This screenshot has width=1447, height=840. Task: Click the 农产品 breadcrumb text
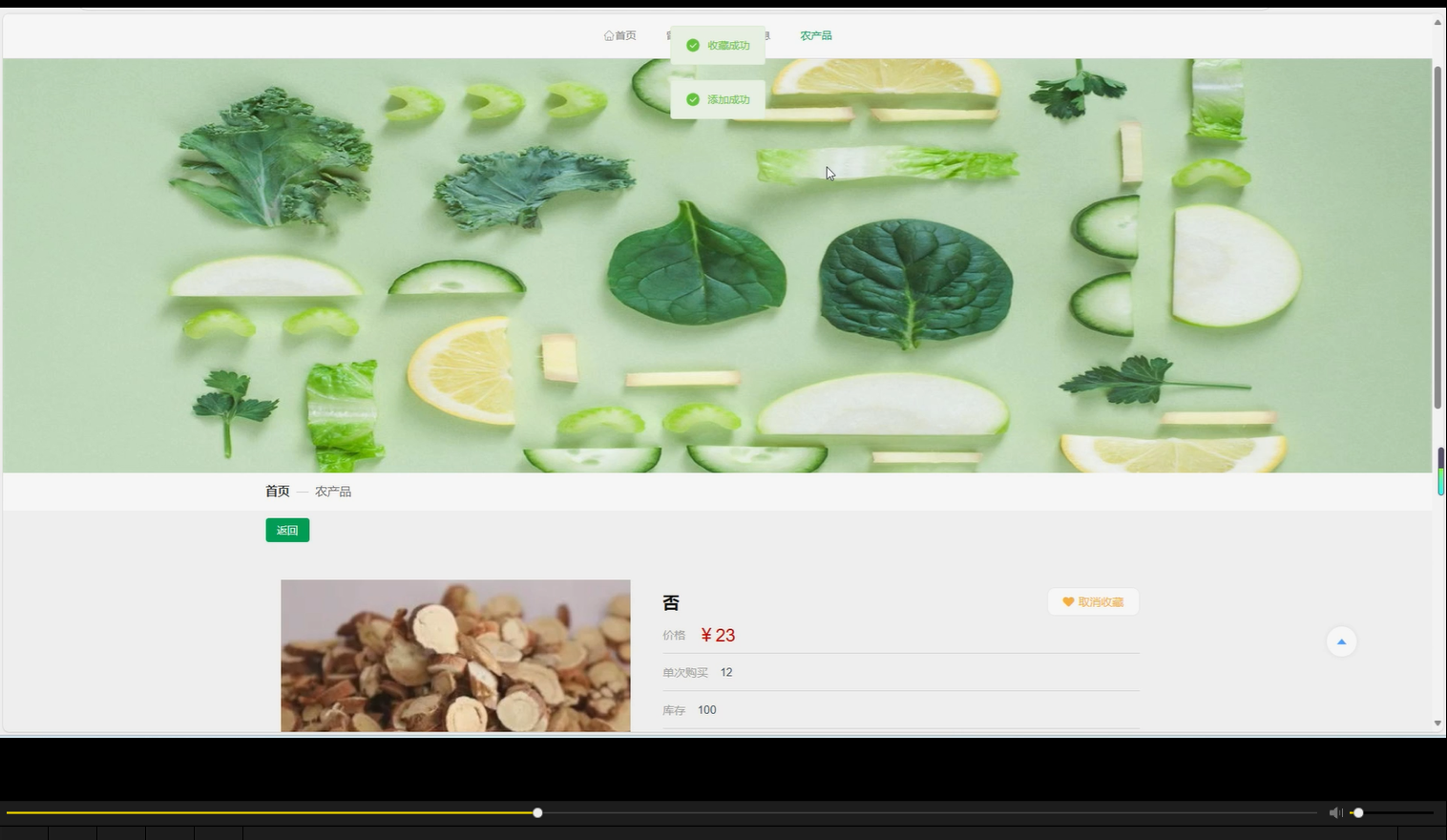pyautogui.click(x=333, y=492)
